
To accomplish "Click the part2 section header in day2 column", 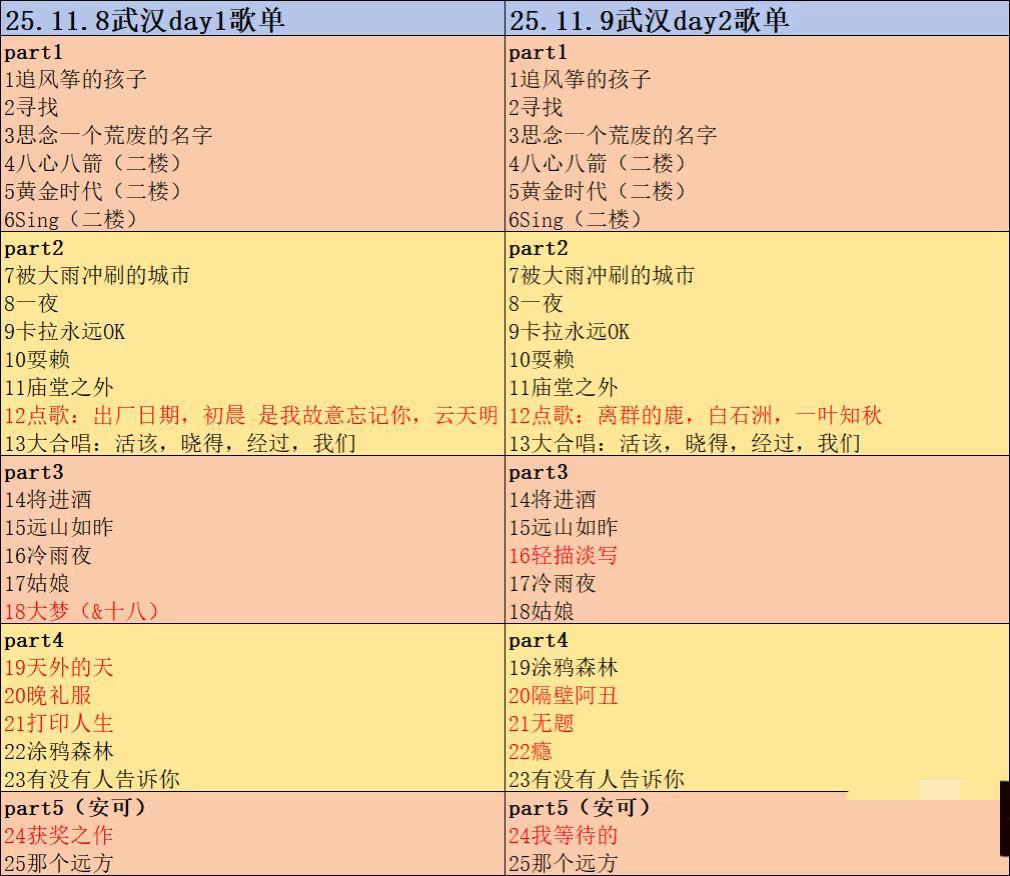I will (x=533, y=247).
